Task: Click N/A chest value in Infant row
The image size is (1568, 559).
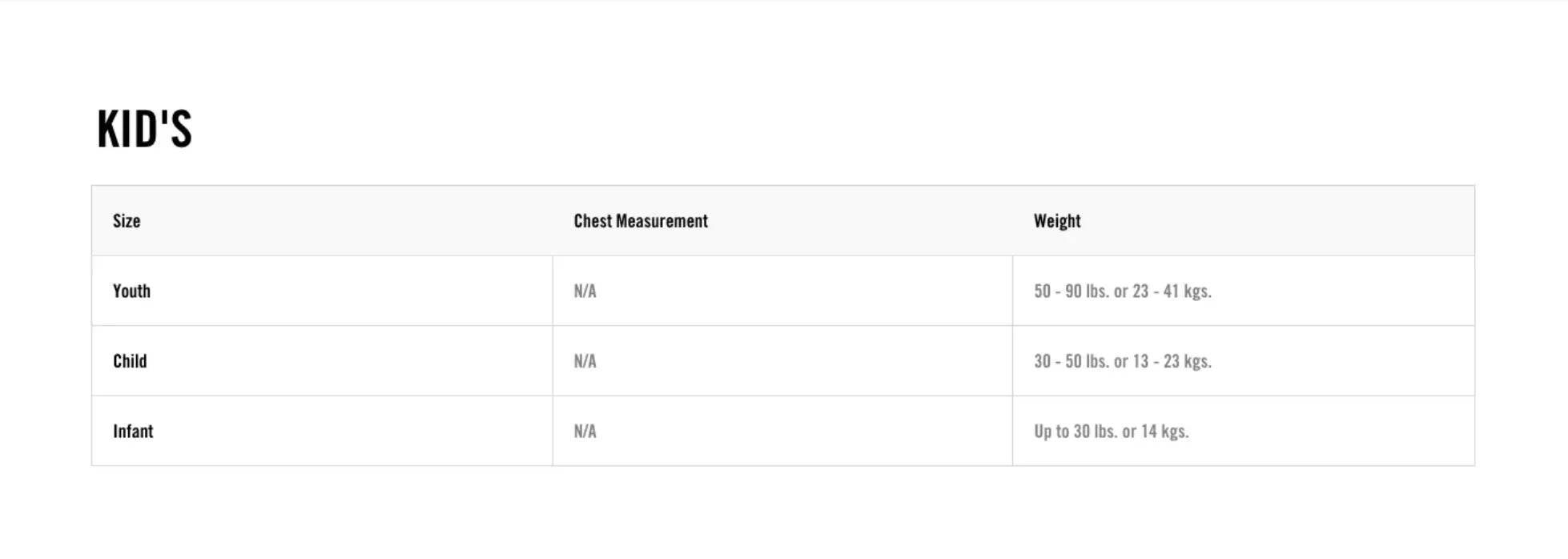Action: point(585,431)
